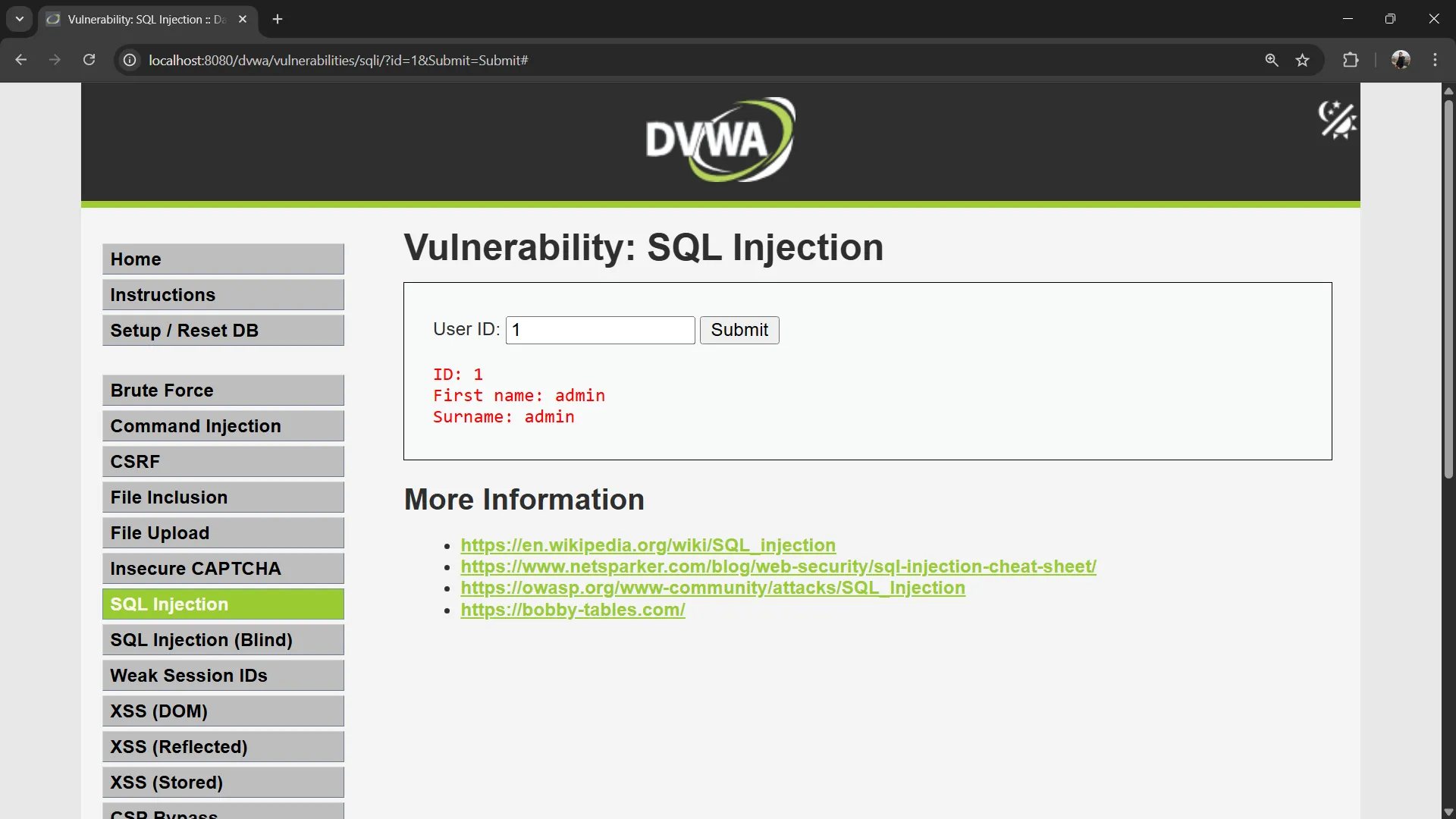Click the browser forward arrow
Viewport: 1456px width, 819px height.
click(x=55, y=60)
